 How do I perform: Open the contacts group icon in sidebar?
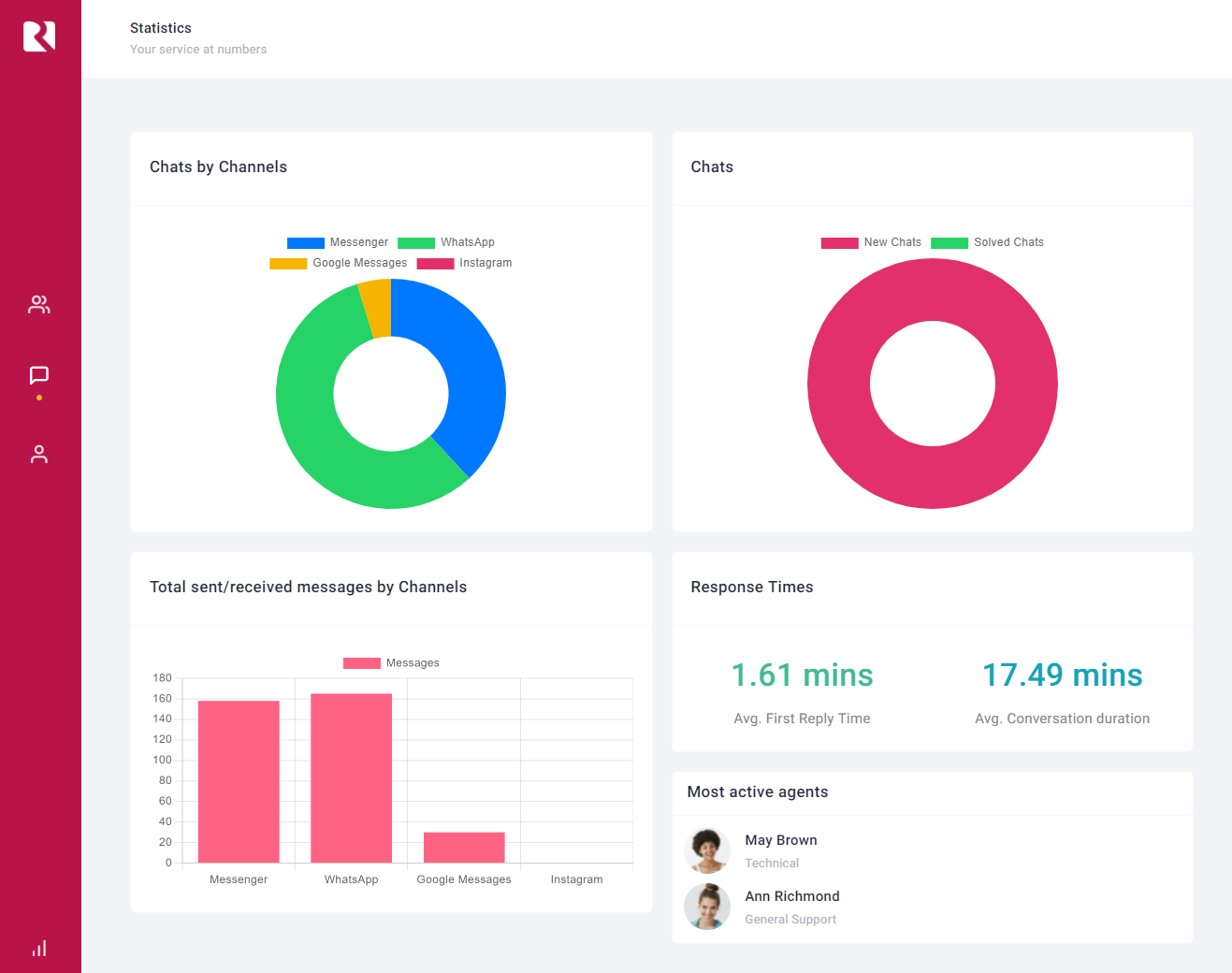coord(39,304)
